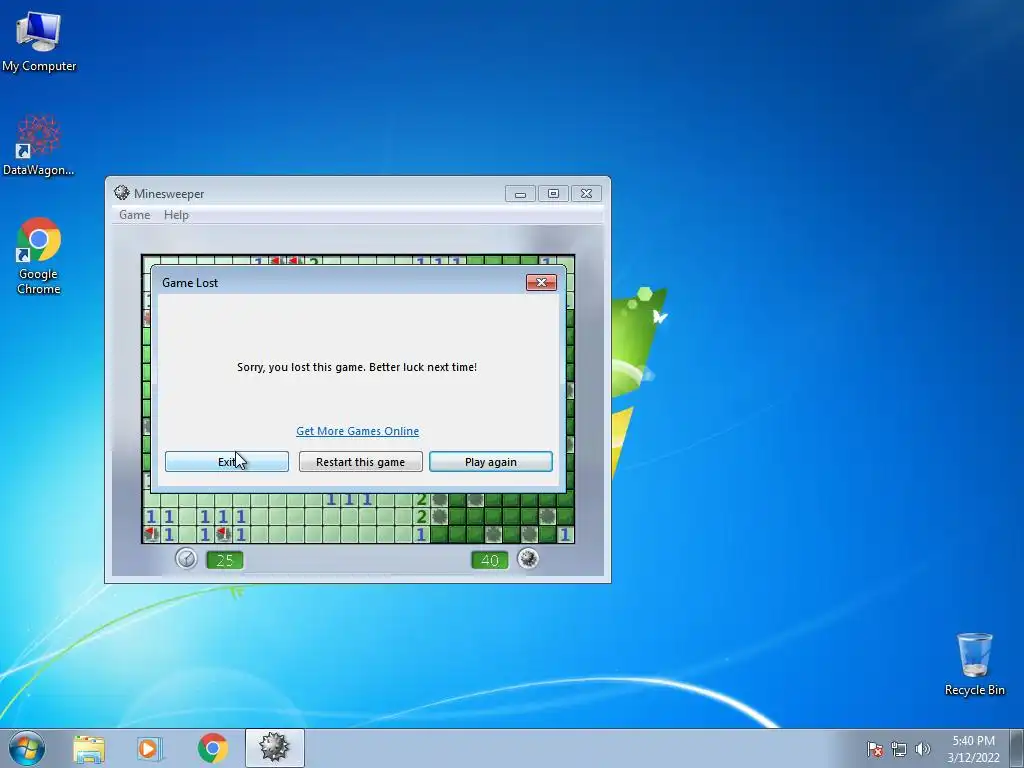Click the Play again button

pos(490,462)
